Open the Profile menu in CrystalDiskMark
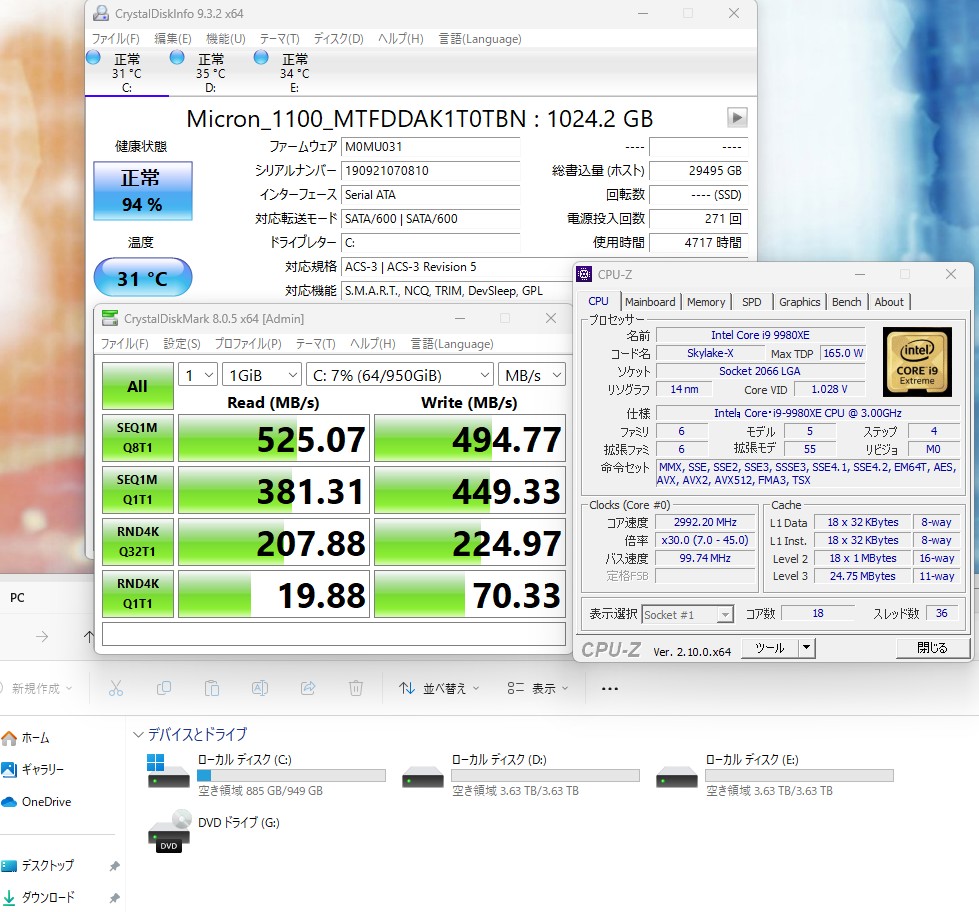Viewport: 979px width, 912px height. pos(248,344)
